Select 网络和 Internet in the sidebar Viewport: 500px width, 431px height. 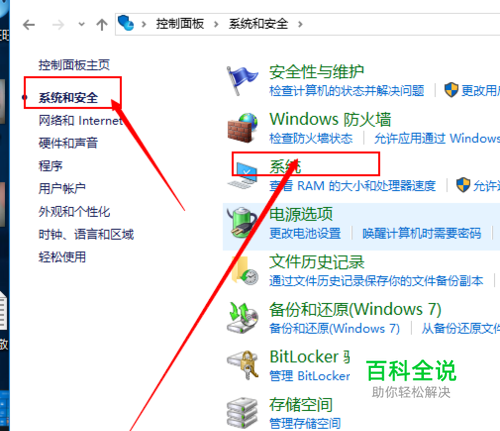81,120
